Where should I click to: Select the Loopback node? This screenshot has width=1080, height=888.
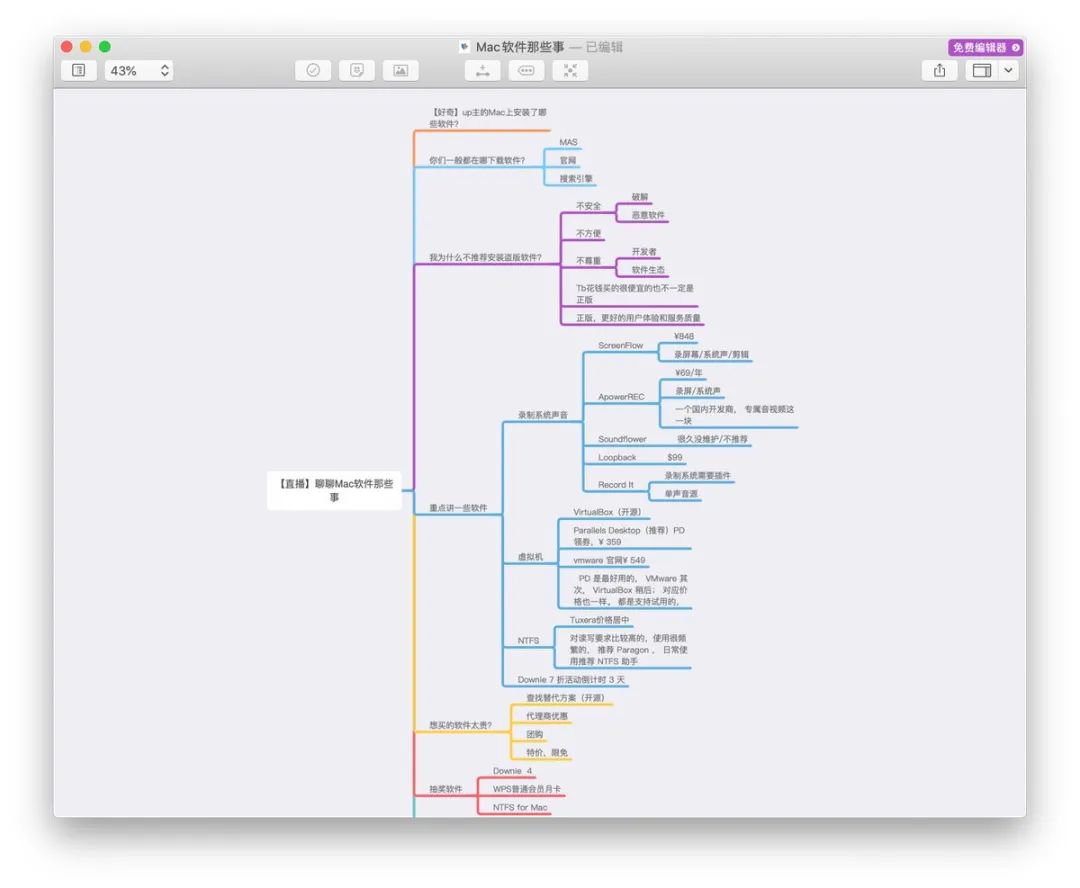click(617, 457)
